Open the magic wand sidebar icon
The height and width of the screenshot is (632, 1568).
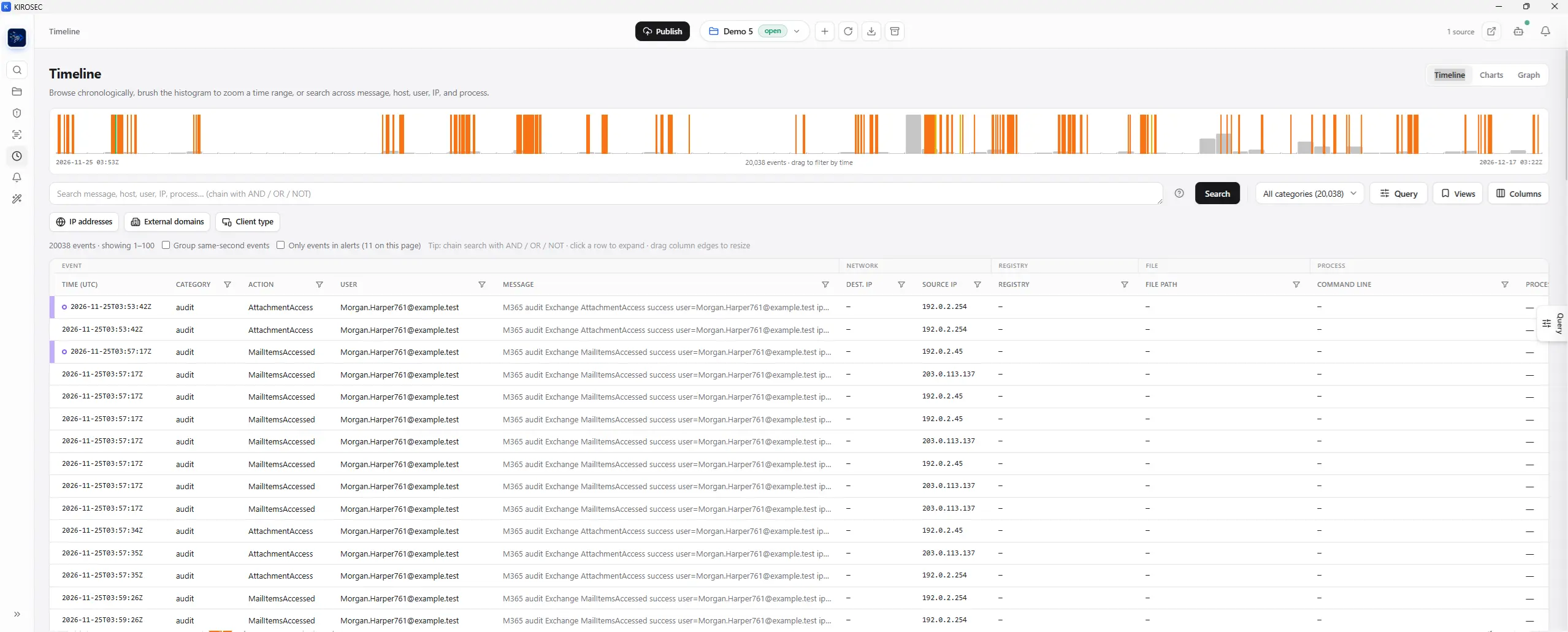pyautogui.click(x=17, y=199)
